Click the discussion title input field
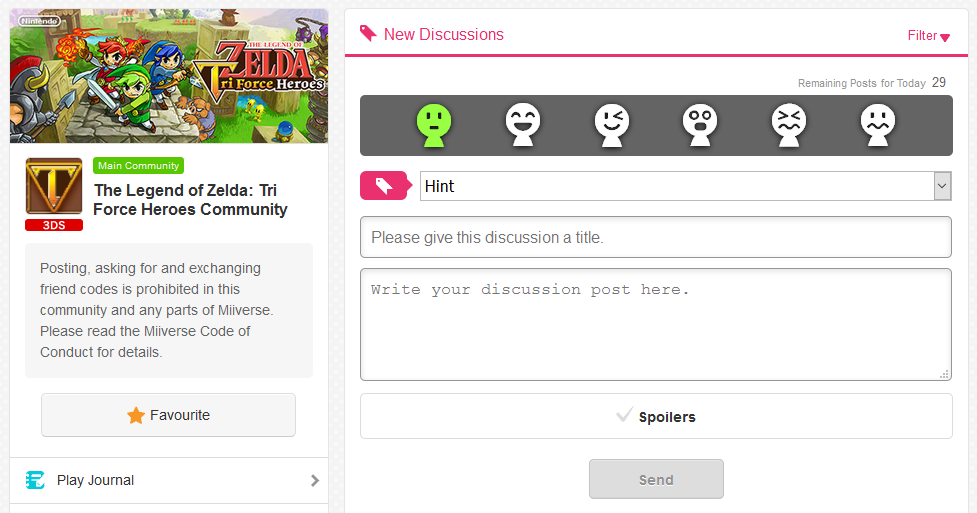 [x=655, y=237]
